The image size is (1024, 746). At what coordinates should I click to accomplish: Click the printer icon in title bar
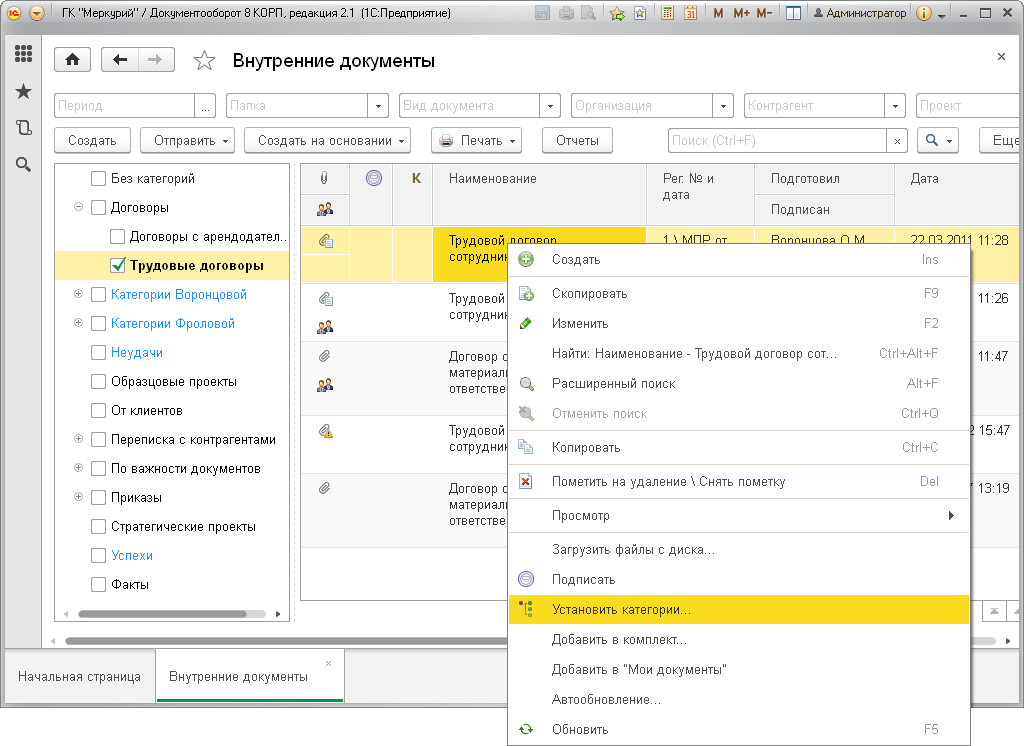pyautogui.click(x=566, y=12)
